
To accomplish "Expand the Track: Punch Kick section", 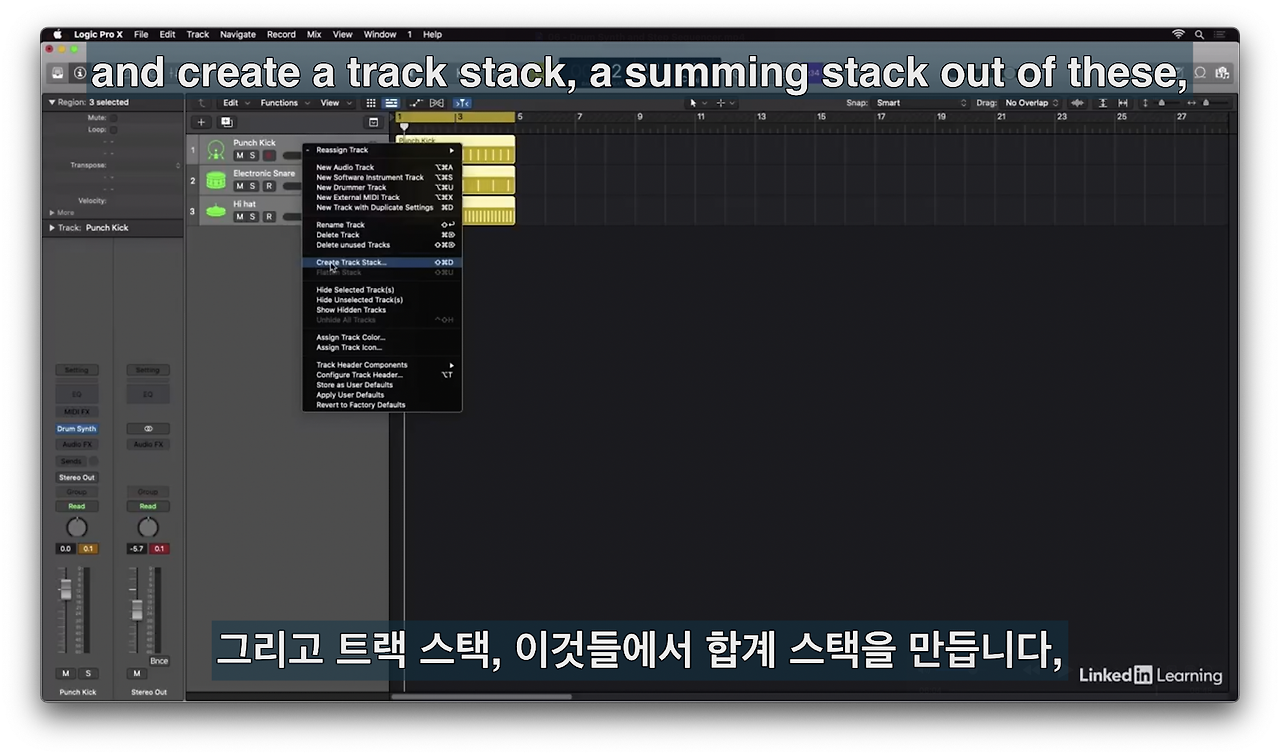I will (x=52, y=228).
